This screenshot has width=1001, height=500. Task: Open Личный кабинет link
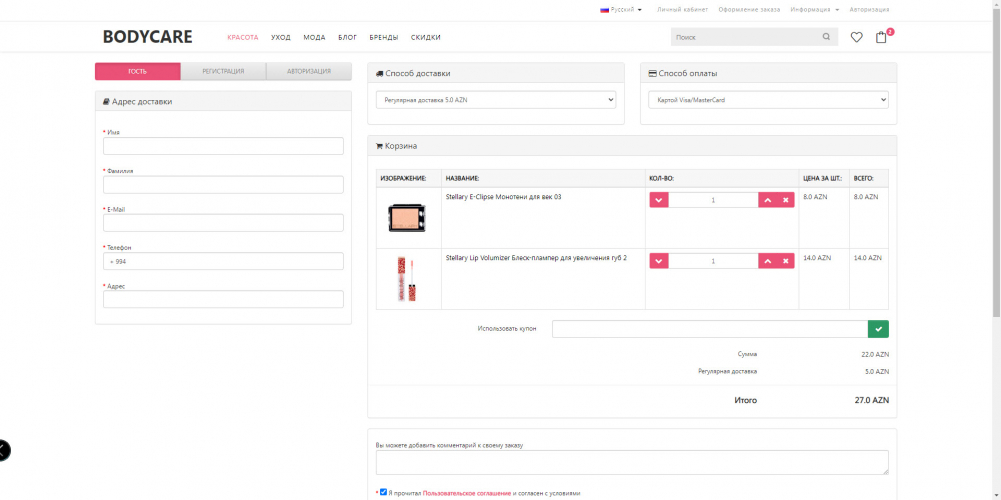click(x=682, y=10)
